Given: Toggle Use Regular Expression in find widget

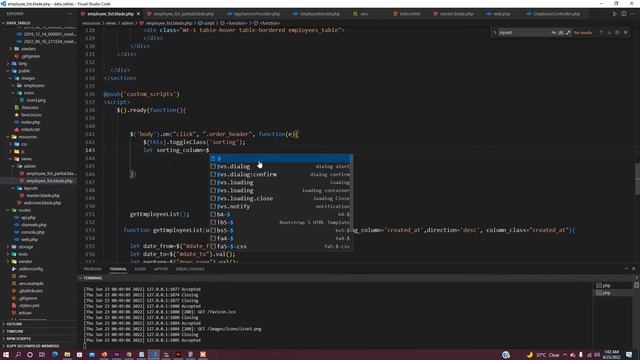Looking at the screenshot, I should tap(568, 32).
